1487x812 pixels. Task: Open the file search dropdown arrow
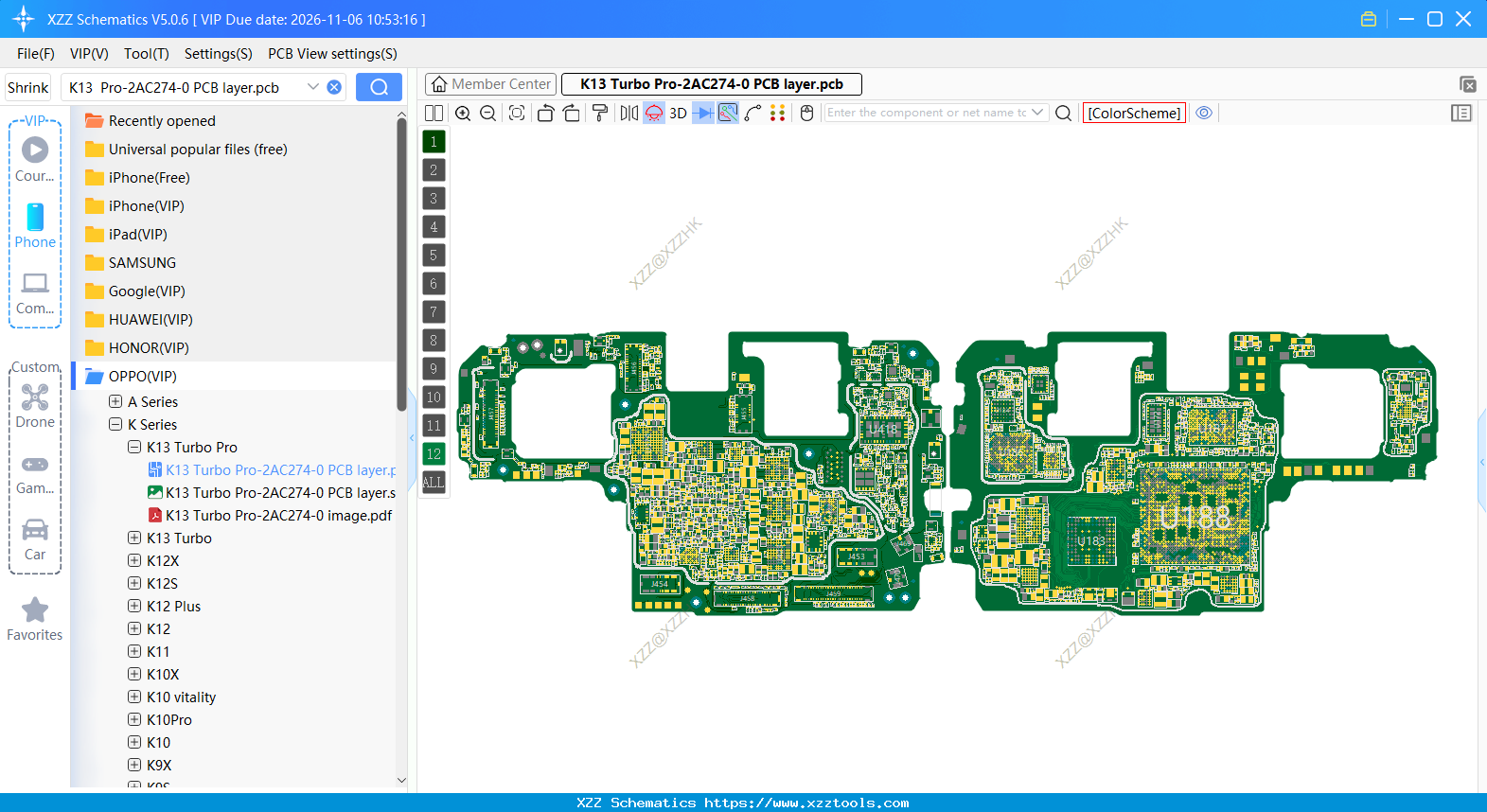point(313,87)
